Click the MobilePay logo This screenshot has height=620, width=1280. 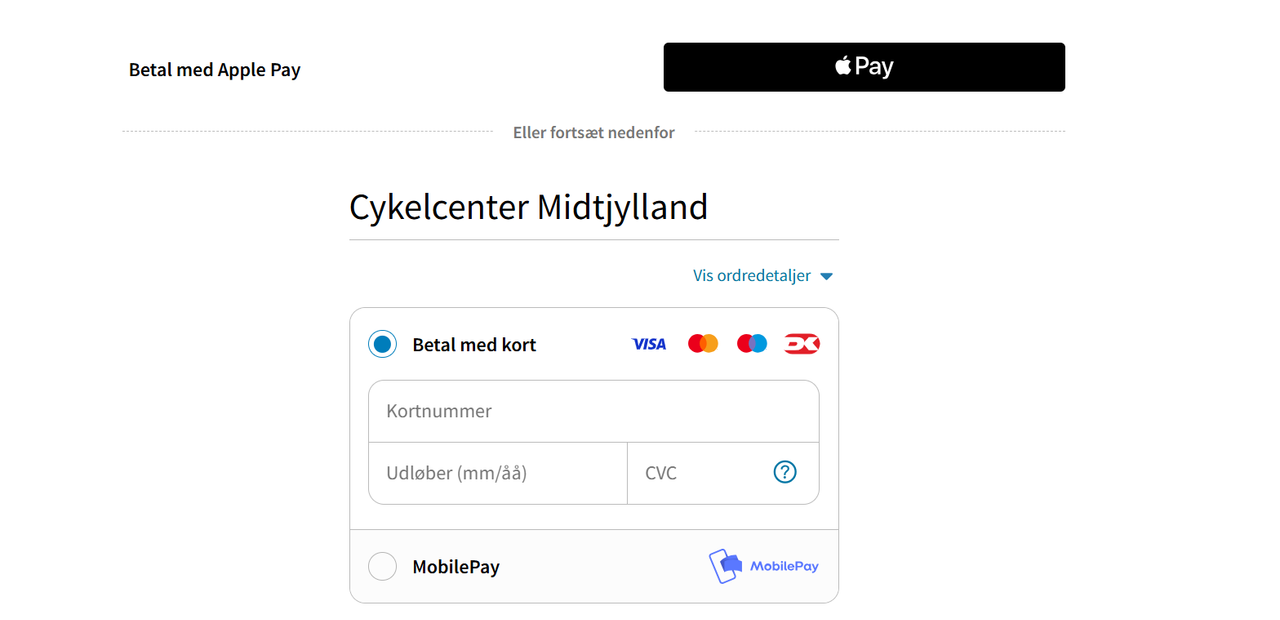[764, 566]
